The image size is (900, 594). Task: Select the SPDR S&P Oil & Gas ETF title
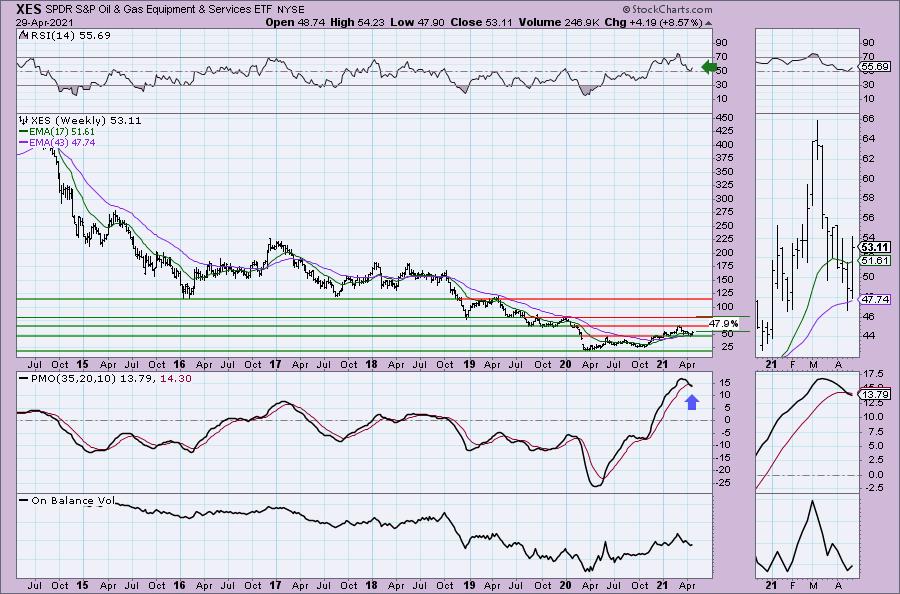pos(160,9)
